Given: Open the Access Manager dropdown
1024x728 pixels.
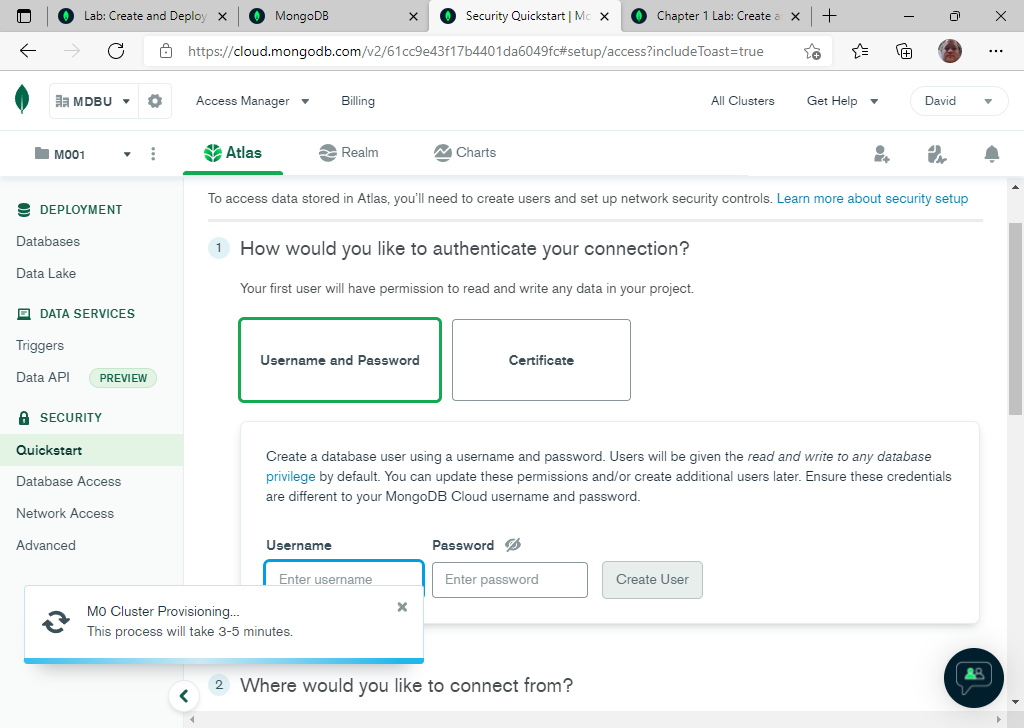Looking at the screenshot, I should pyautogui.click(x=252, y=101).
